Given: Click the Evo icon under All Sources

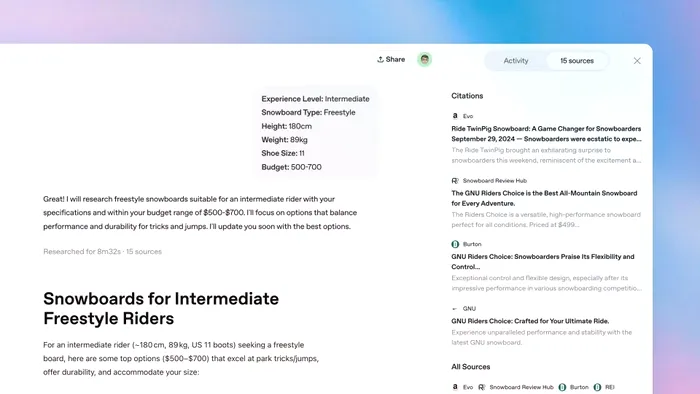Looking at the screenshot, I should pos(455,387).
